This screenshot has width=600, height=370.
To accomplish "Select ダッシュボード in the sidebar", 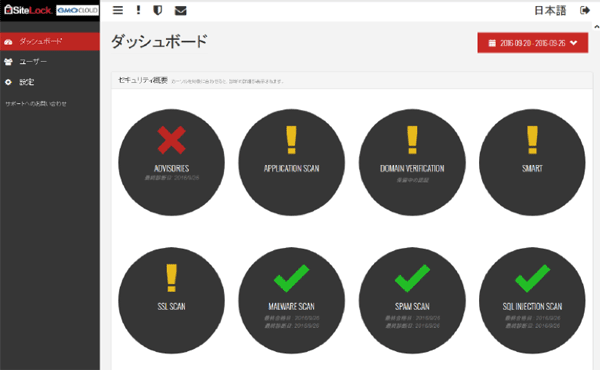I will click(50, 41).
